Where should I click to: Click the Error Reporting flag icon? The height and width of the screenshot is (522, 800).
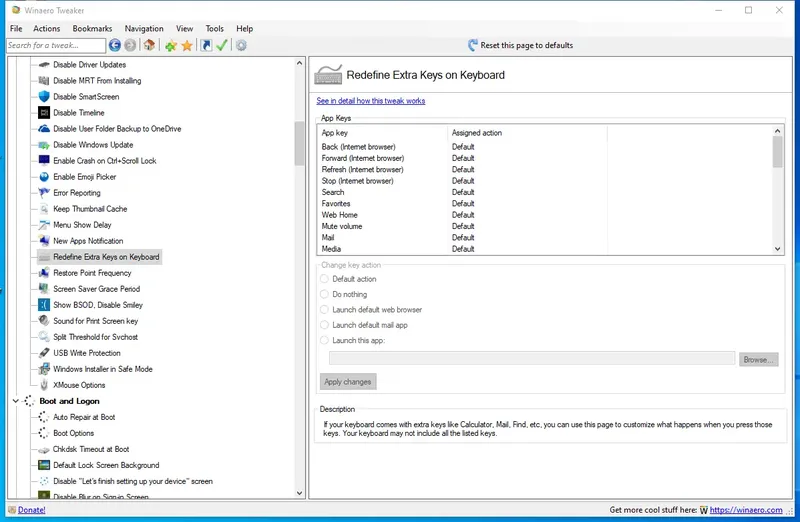44,193
